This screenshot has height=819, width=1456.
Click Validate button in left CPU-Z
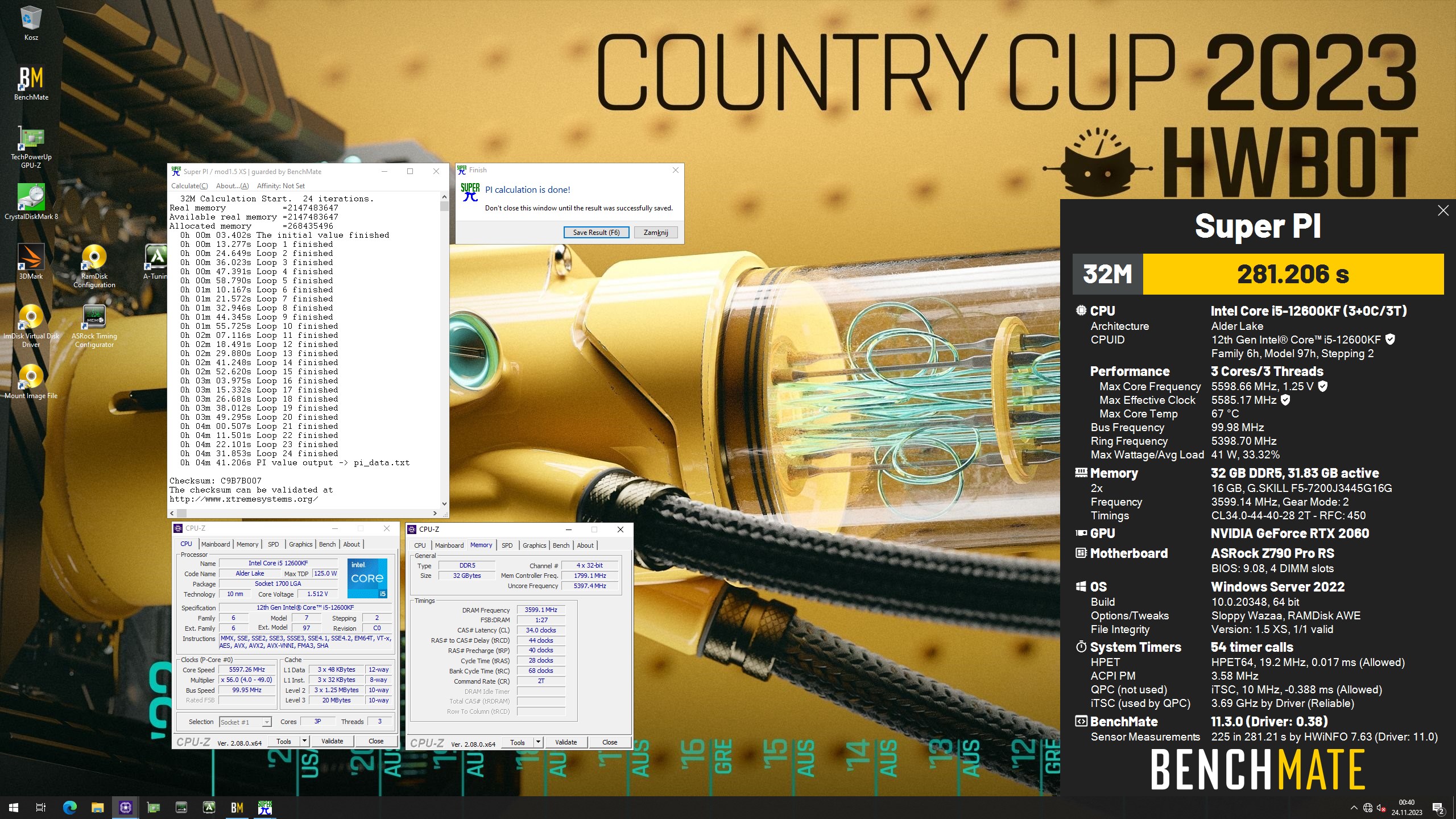(332, 741)
